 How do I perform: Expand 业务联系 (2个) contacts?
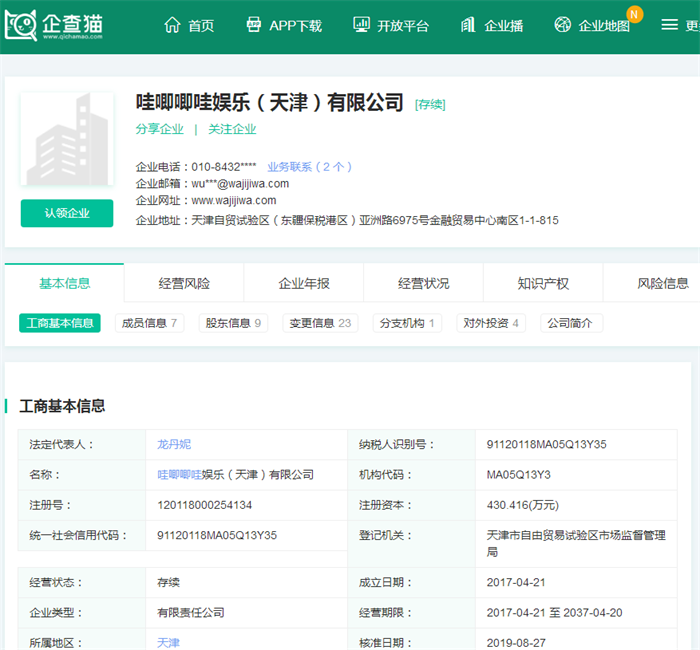tap(309, 167)
